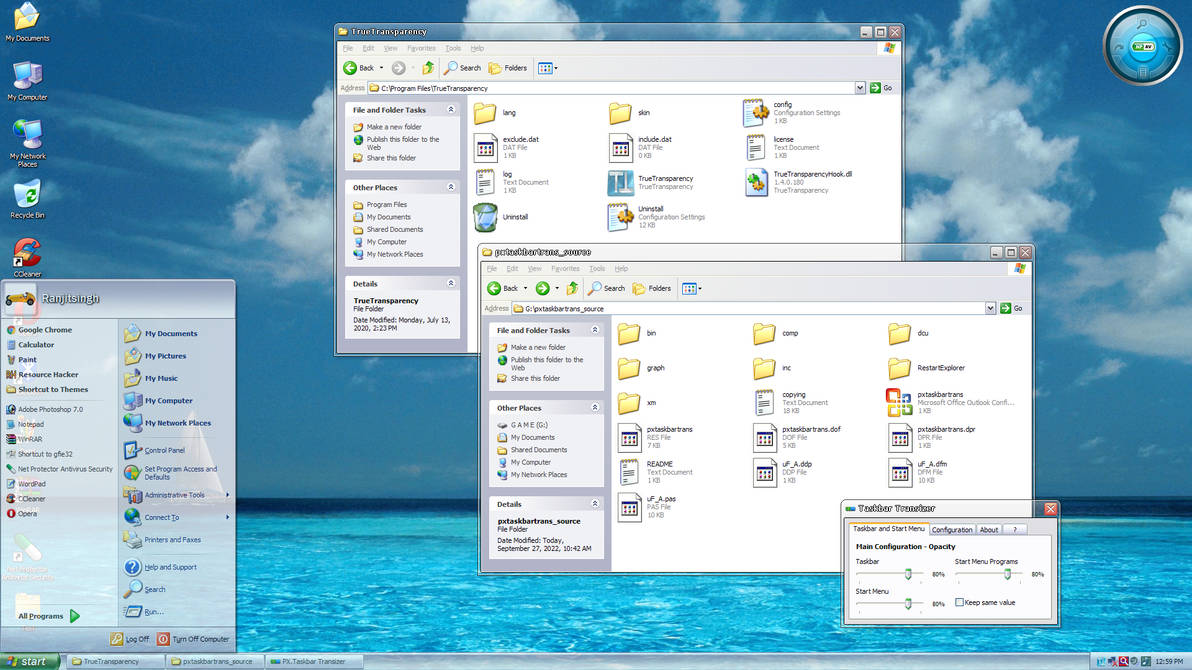Enable the Keep same value checkbox
The width and height of the screenshot is (1192, 670).
tap(962, 601)
